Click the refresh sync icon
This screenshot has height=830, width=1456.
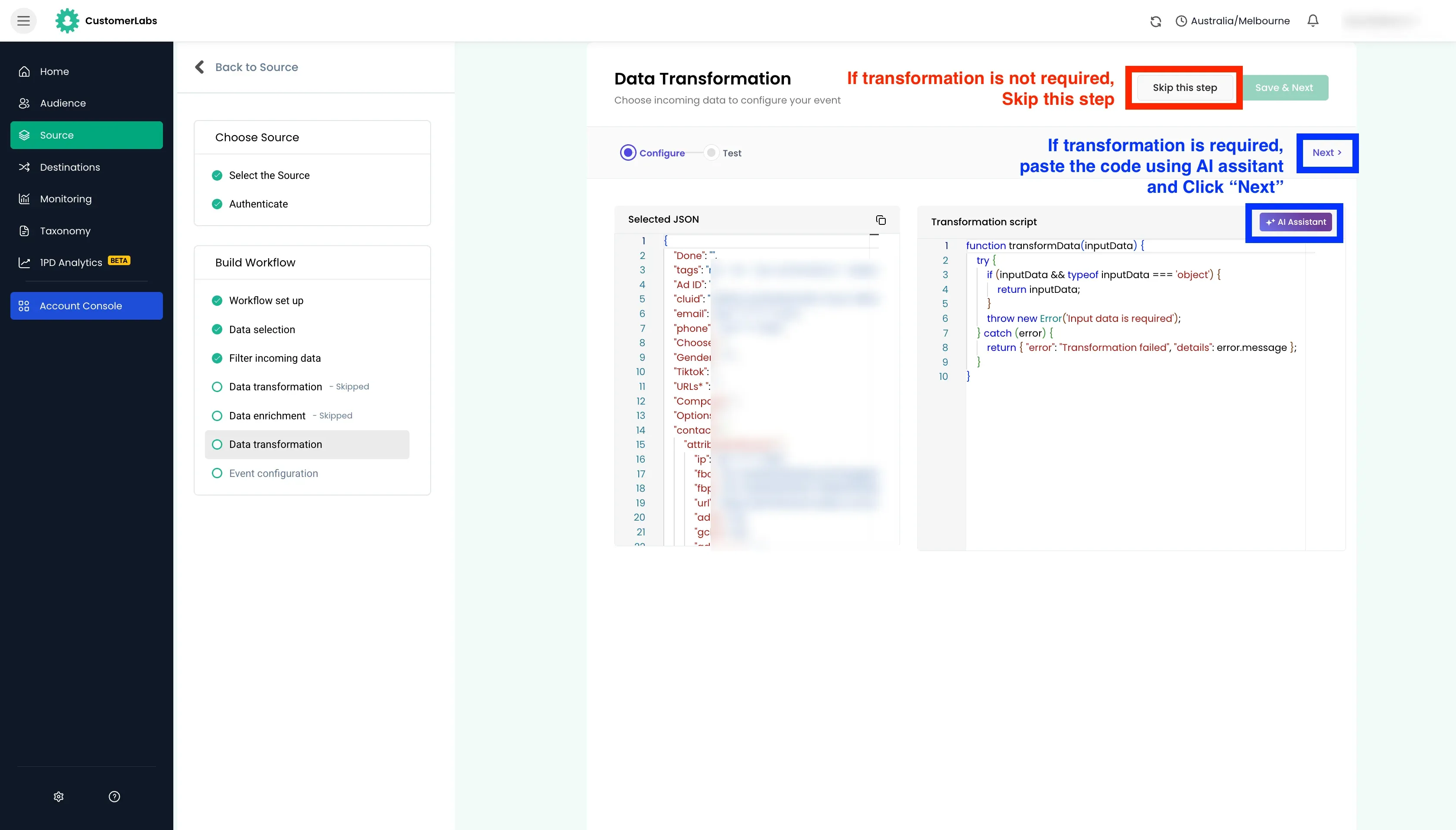(1156, 21)
